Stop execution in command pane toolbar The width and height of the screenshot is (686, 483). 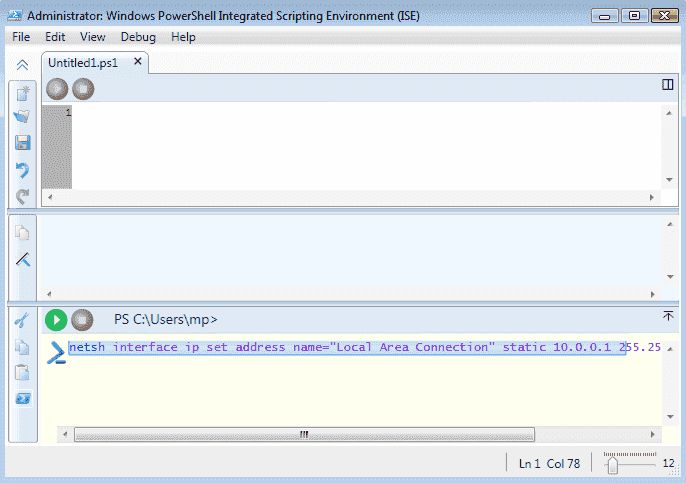point(82,320)
